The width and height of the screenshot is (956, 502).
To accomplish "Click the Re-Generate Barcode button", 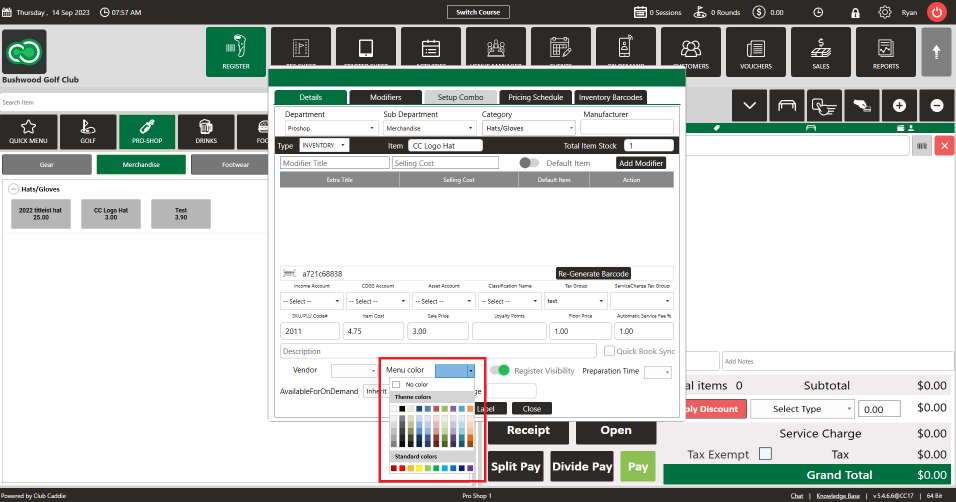I will click(x=593, y=274).
